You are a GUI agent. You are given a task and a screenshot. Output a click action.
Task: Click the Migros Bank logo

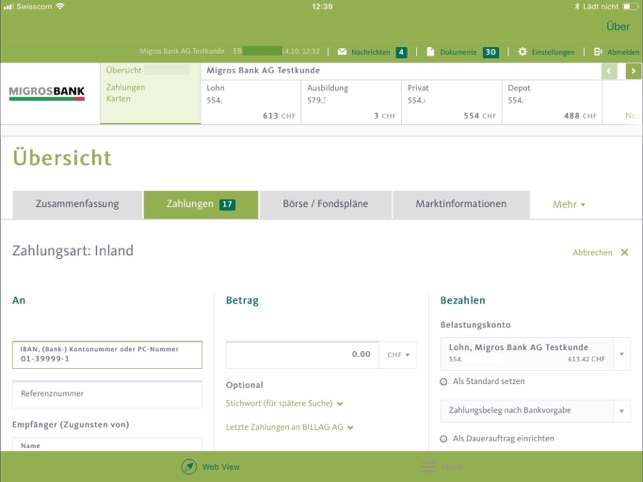pos(47,93)
